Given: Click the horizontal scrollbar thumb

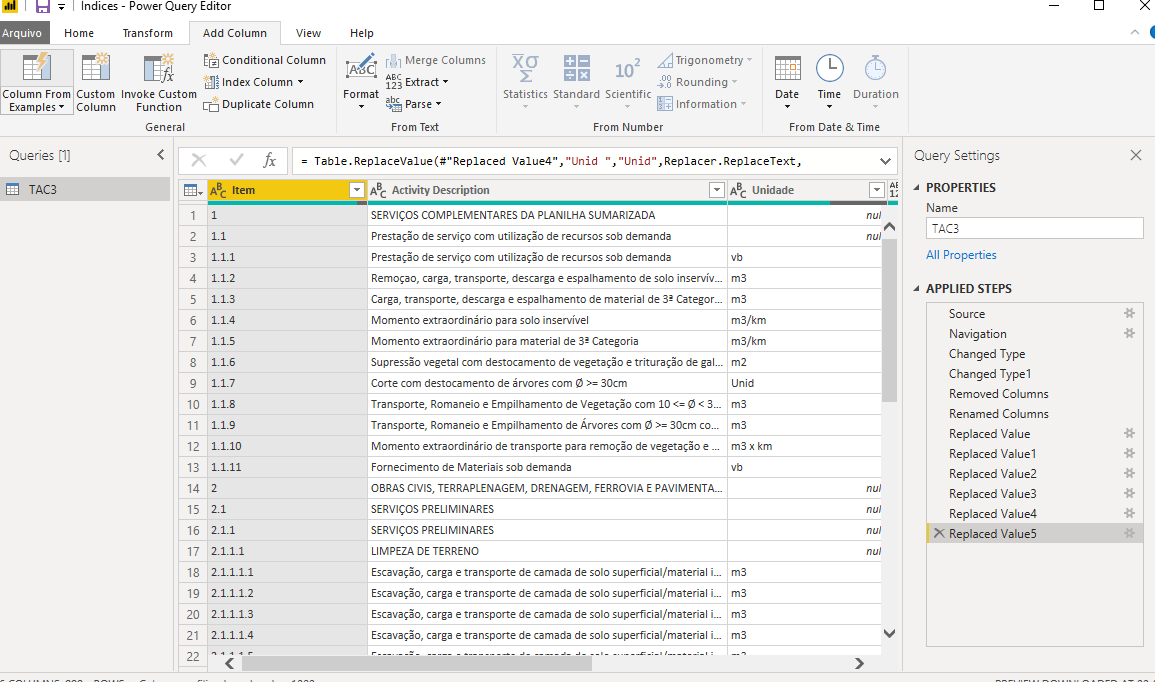Looking at the screenshot, I should point(417,663).
